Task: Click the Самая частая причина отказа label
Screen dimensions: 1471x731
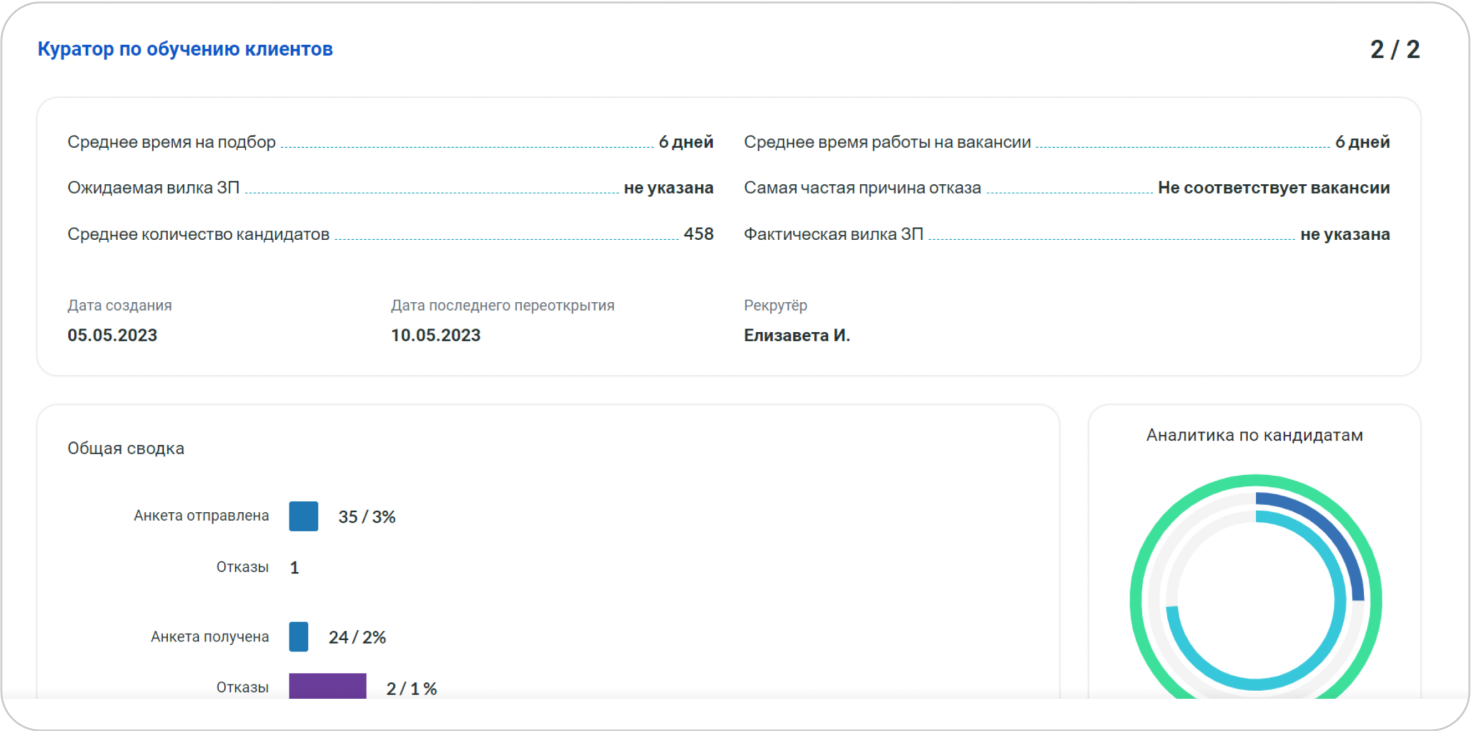Action: 862,188
